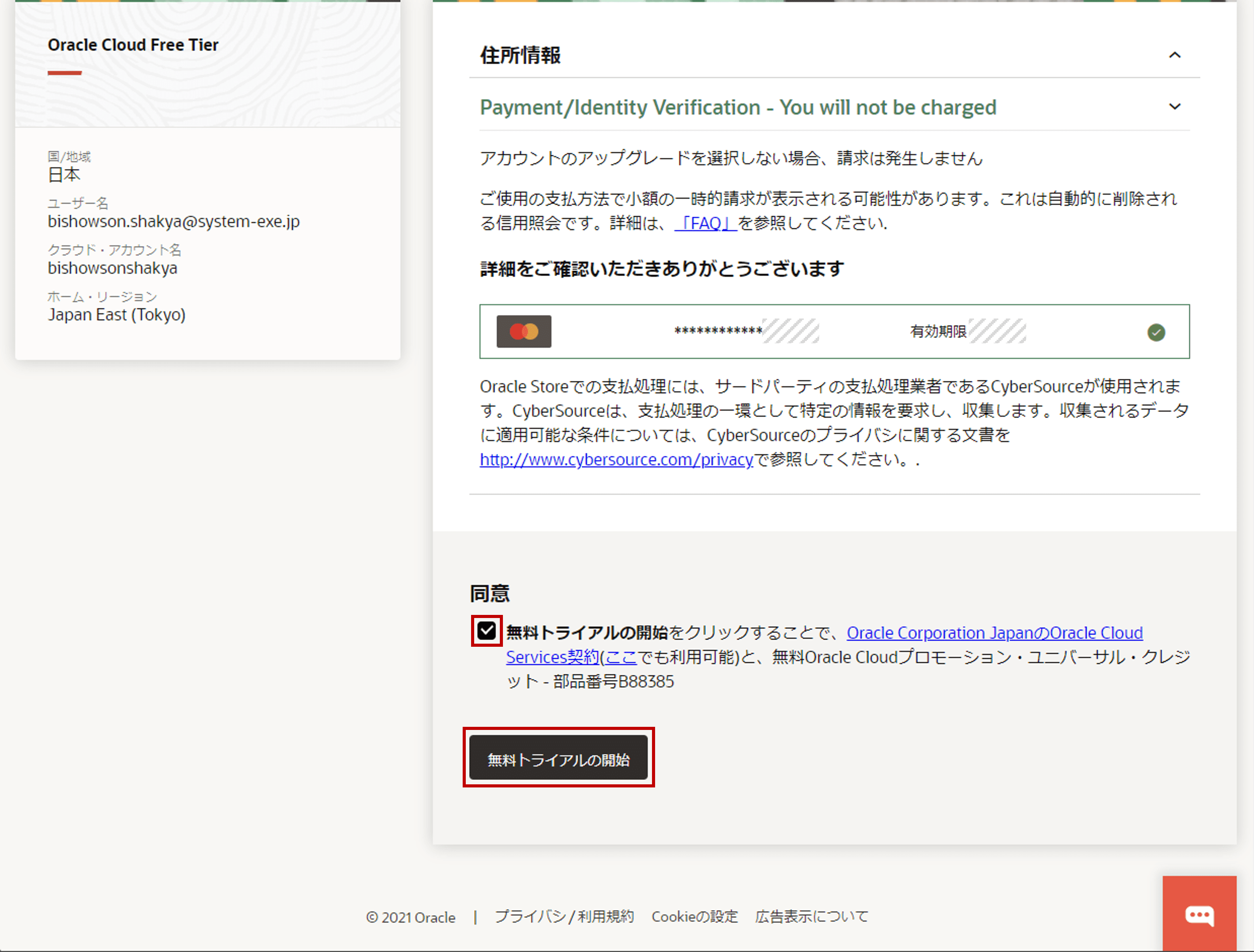Click Payment/Identity Verification heading text
Viewport: 1254px width, 952px height.
(738, 107)
